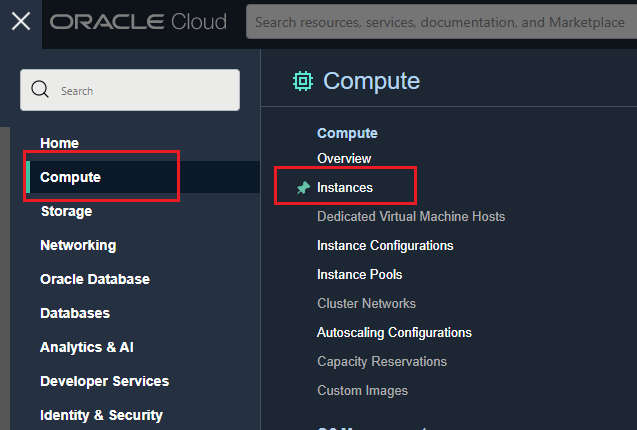Image resolution: width=637 pixels, height=430 pixels.
Task: Click the Compute section subheading
Action: (x=347, y=133)
